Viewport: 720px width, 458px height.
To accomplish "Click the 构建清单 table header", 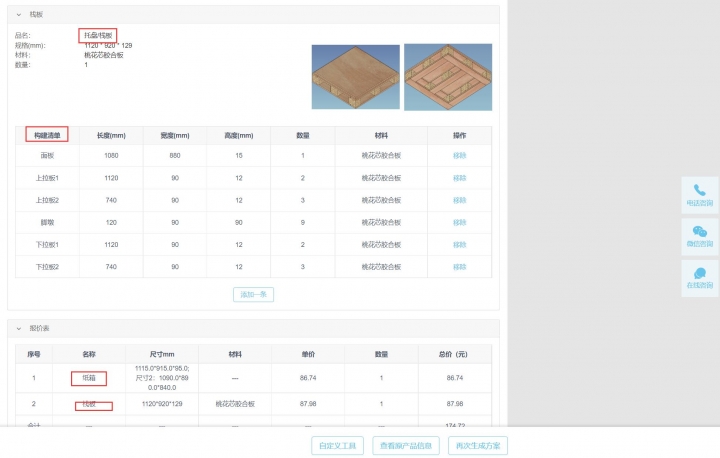I will (x=47, y=134).
